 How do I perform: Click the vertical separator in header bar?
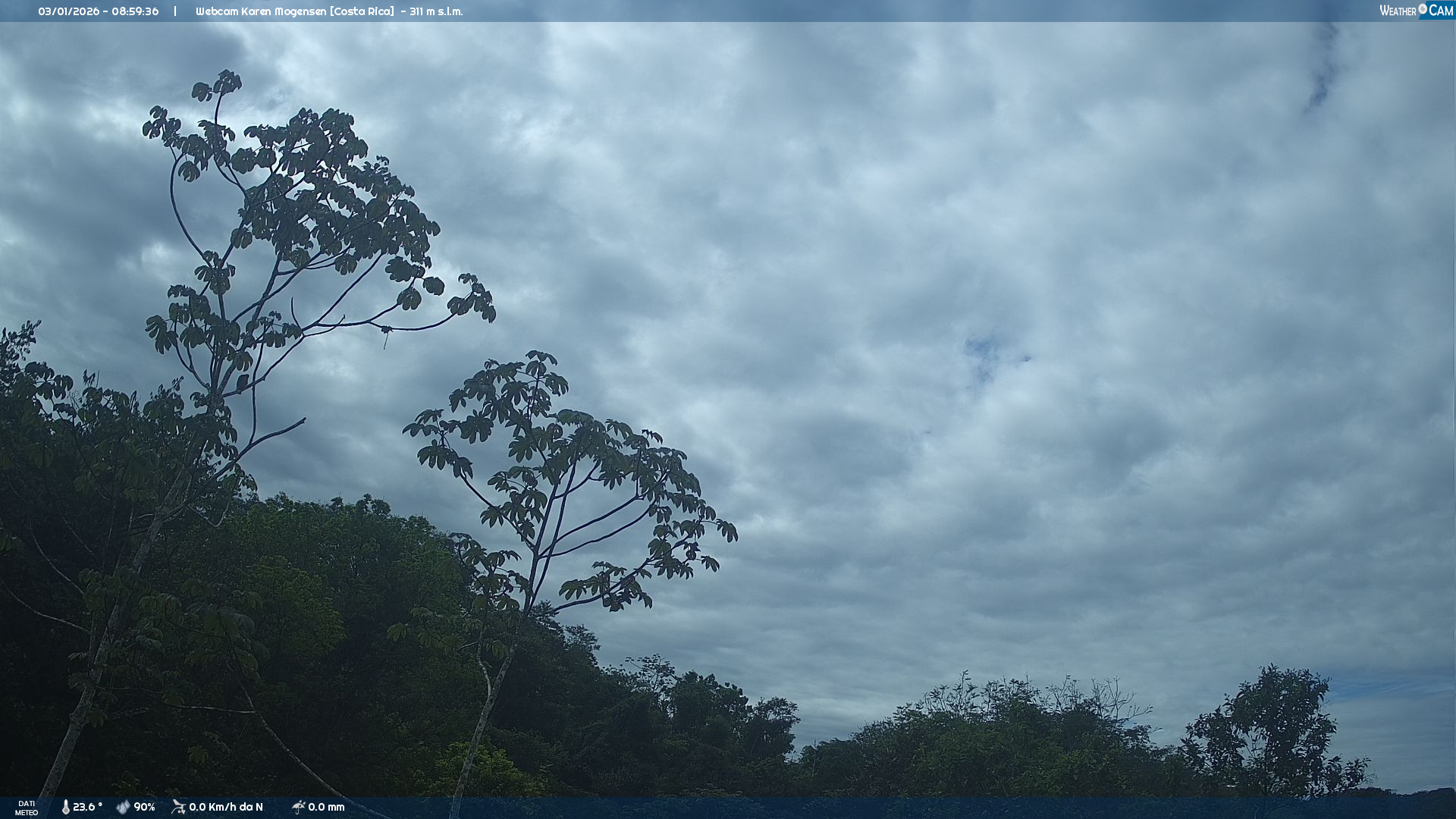click(x=175, y=11)
